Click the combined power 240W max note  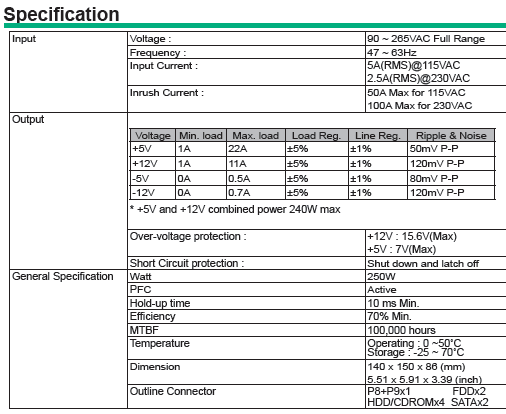pyautogui.click(x=235, y=209)
